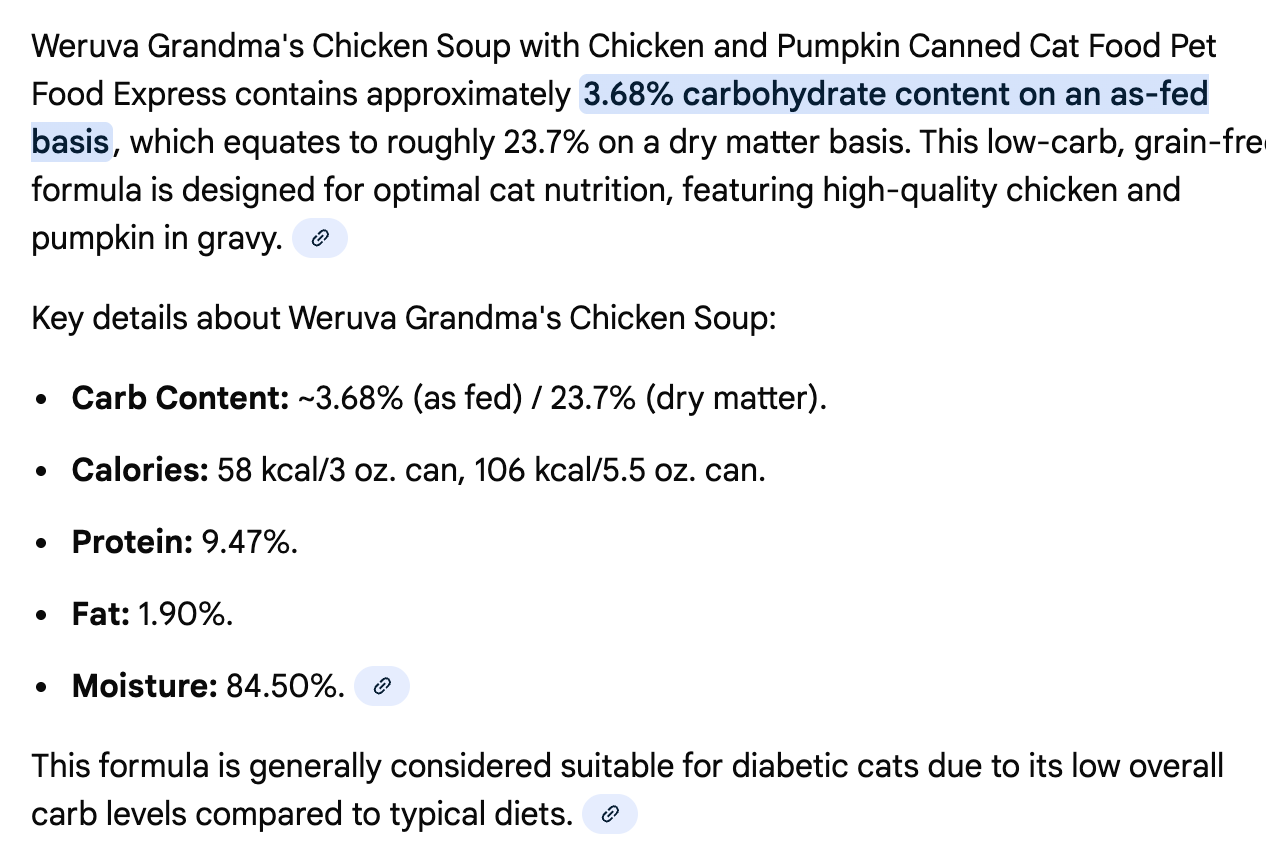Click the source link icon after "typical diets"
The height and width of the screenshot is (850, 1266).
[x=609, y=814]
